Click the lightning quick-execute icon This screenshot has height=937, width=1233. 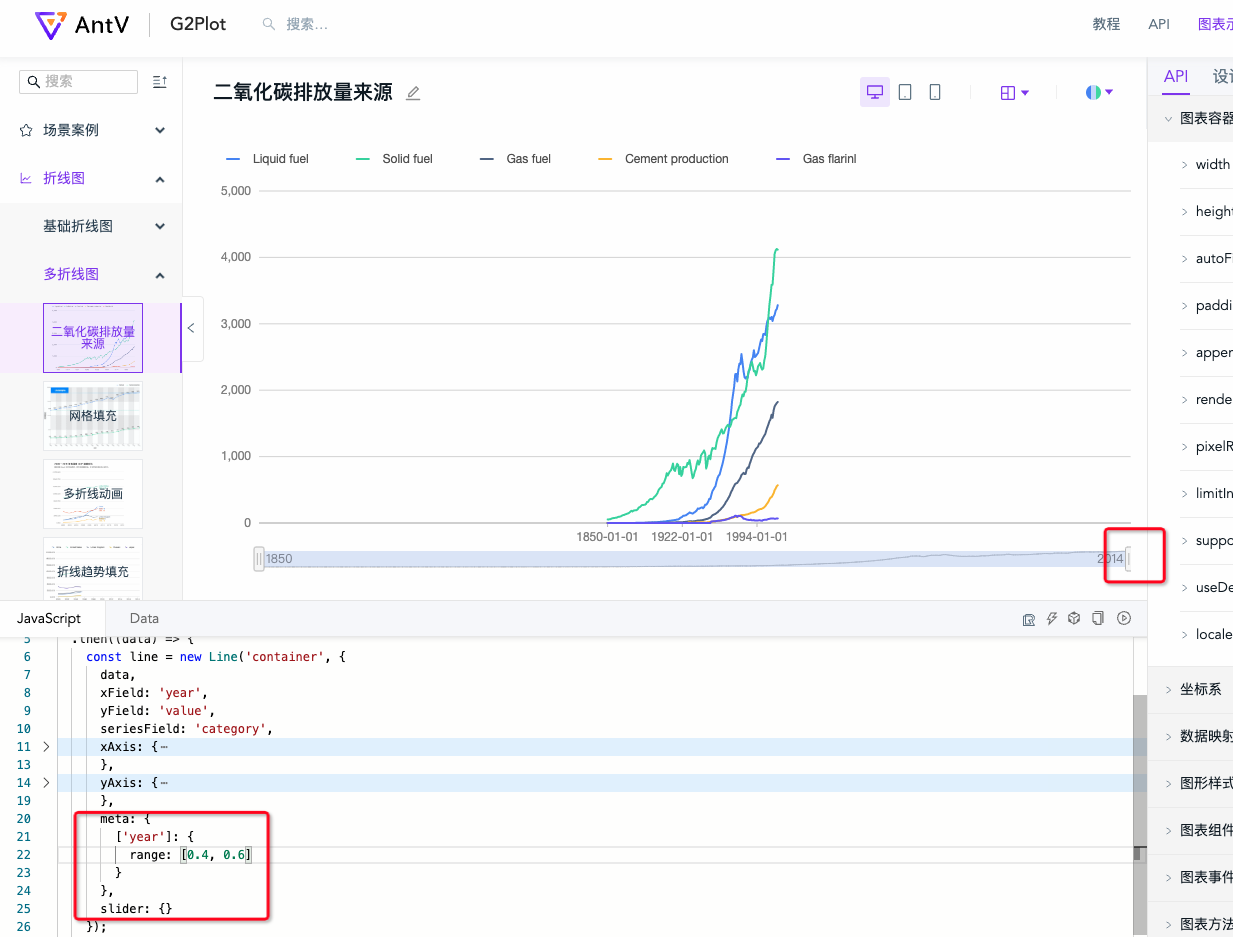click(1051, 618)
